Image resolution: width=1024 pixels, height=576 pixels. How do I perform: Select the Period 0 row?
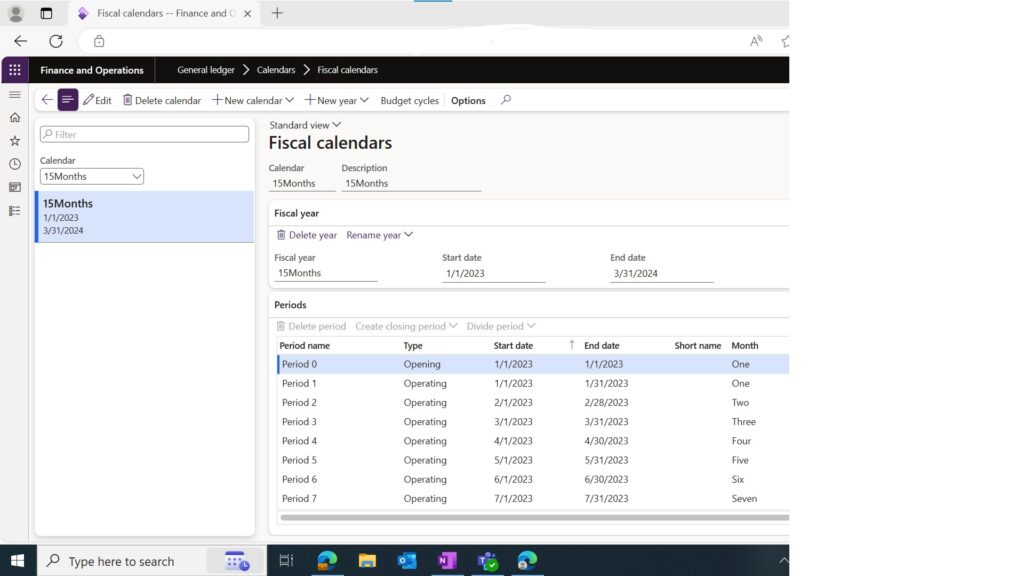coord(533,364)
